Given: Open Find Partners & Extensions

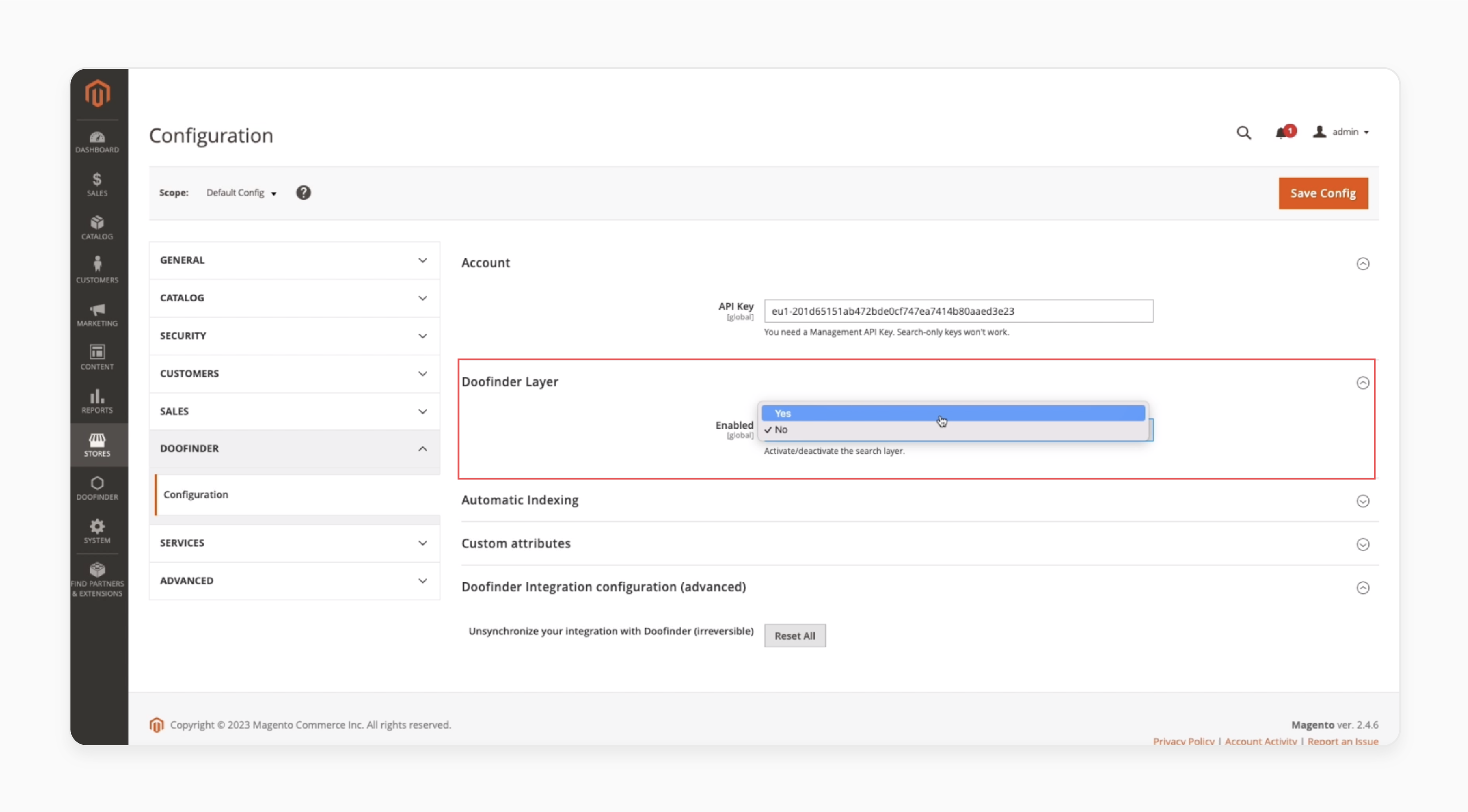Looking at the screenshot, I should coord(97,580).
